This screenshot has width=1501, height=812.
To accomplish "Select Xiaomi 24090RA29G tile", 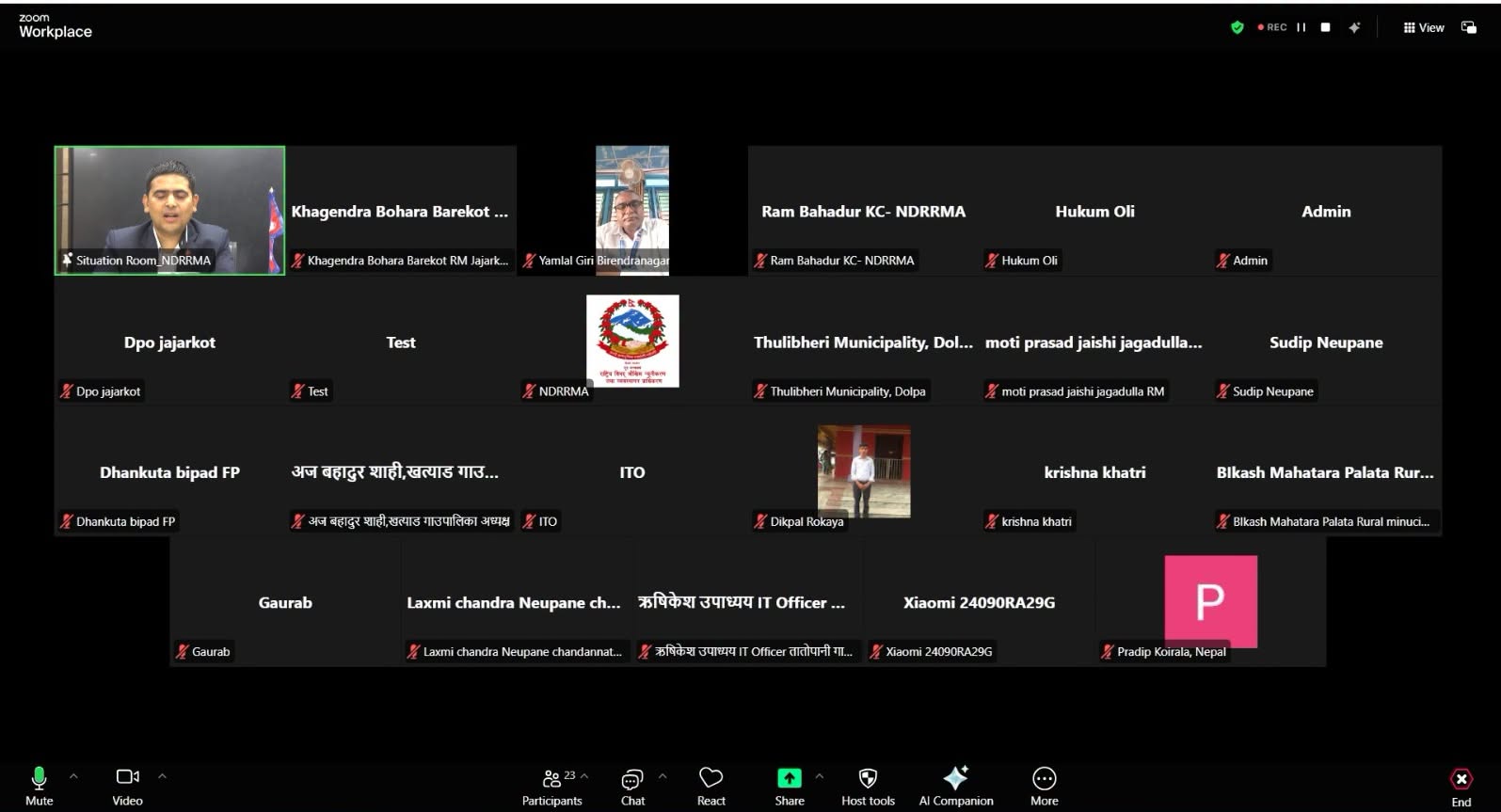I will (979, 602).
